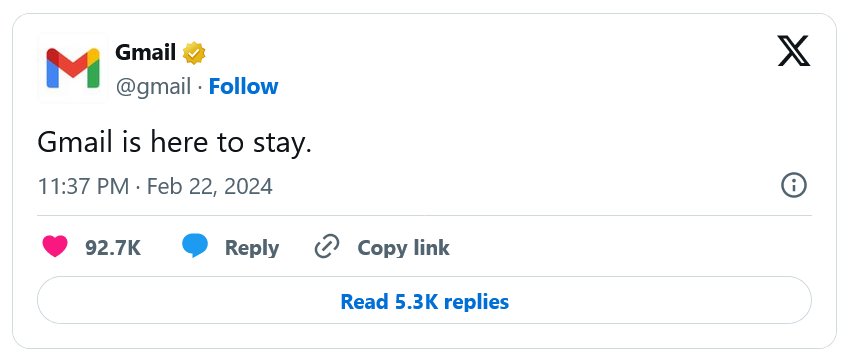Select the Reply text label

(x=252, y=248)
